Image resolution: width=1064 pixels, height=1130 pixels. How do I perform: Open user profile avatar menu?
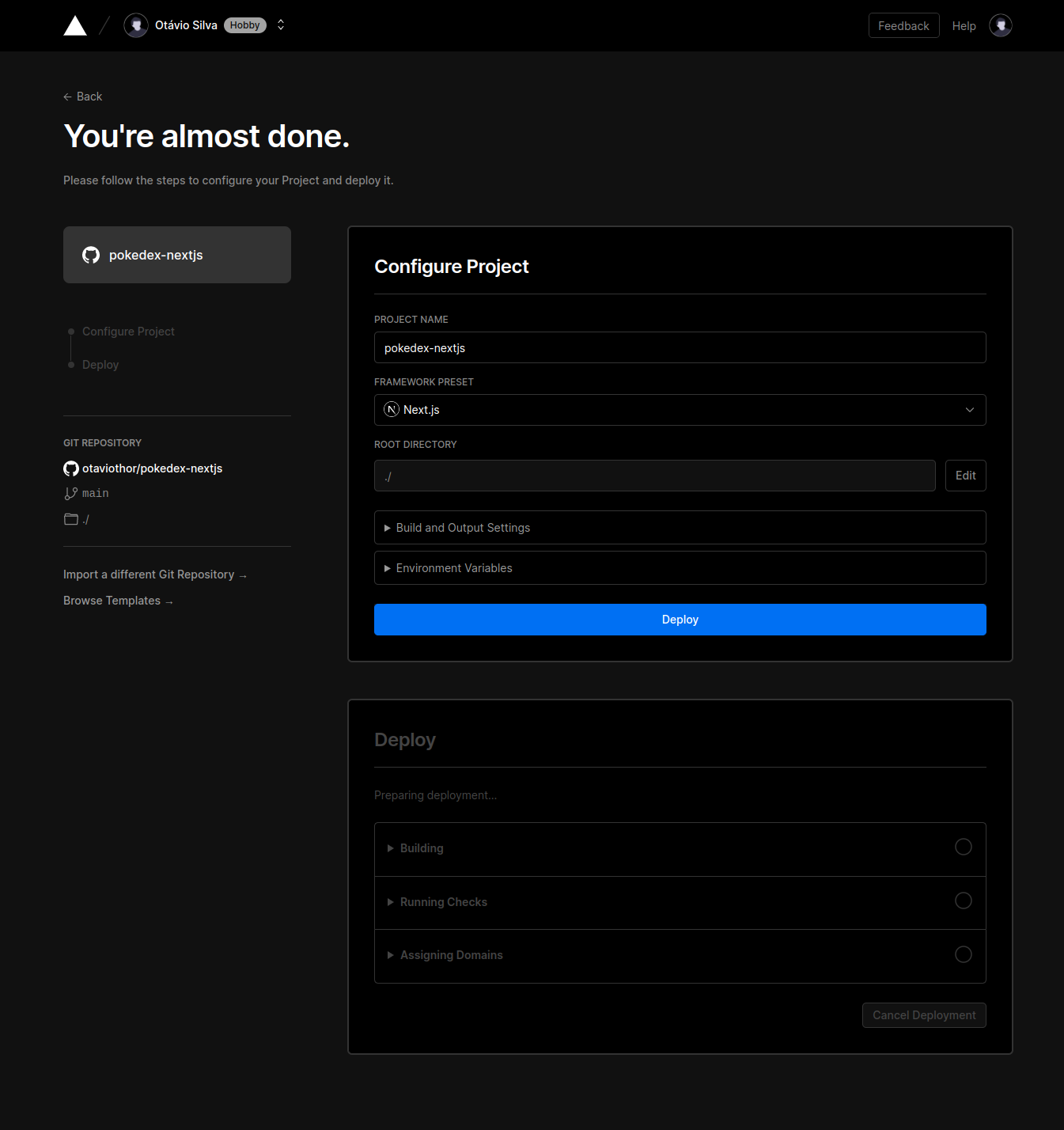pyautogui.click(x=1001, y=25)
